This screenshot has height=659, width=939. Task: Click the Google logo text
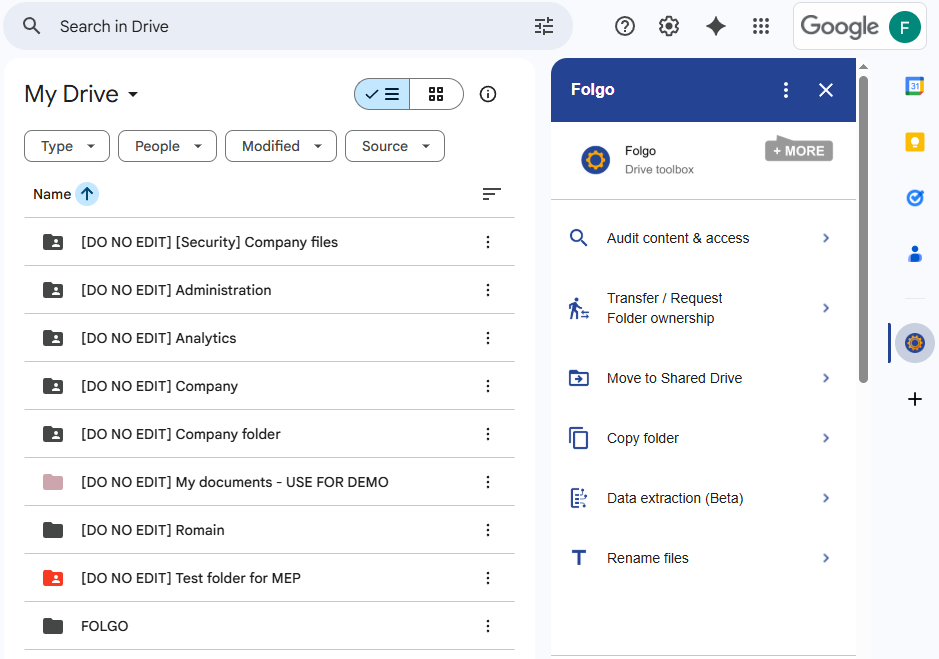pos(839,26)
